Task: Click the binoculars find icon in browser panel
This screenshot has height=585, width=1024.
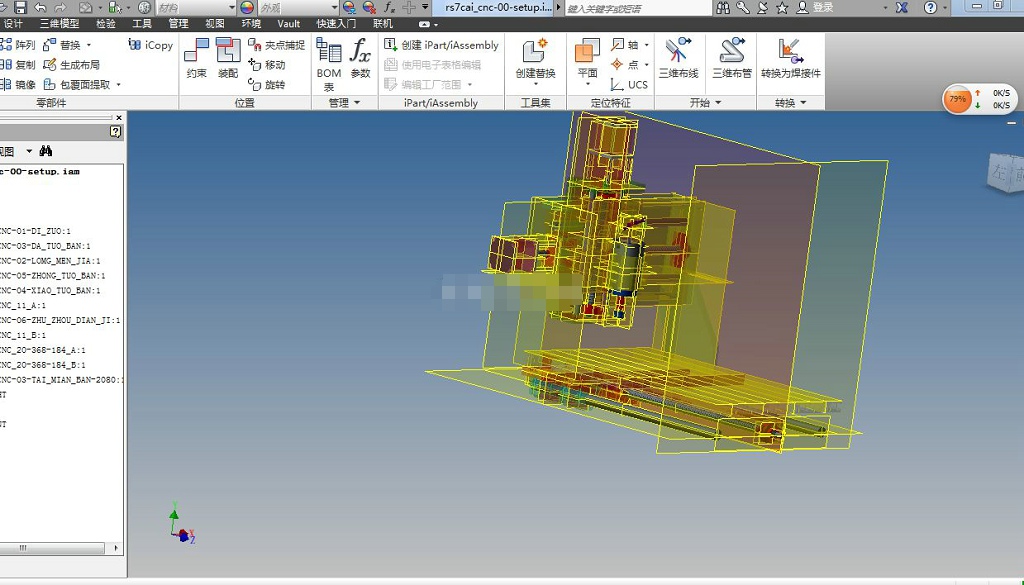Action: pos(45,152)
